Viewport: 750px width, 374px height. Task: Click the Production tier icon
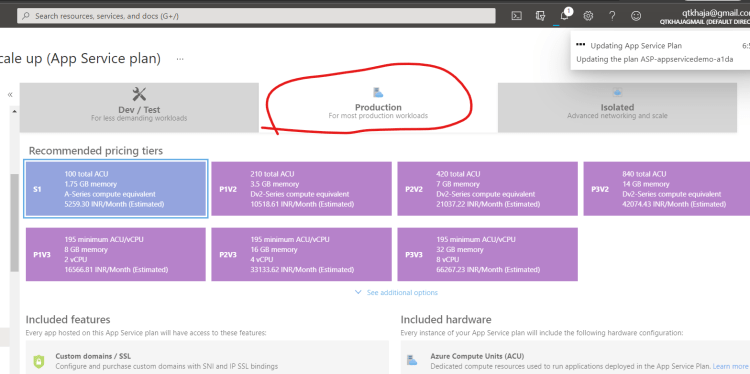(378, 92)
